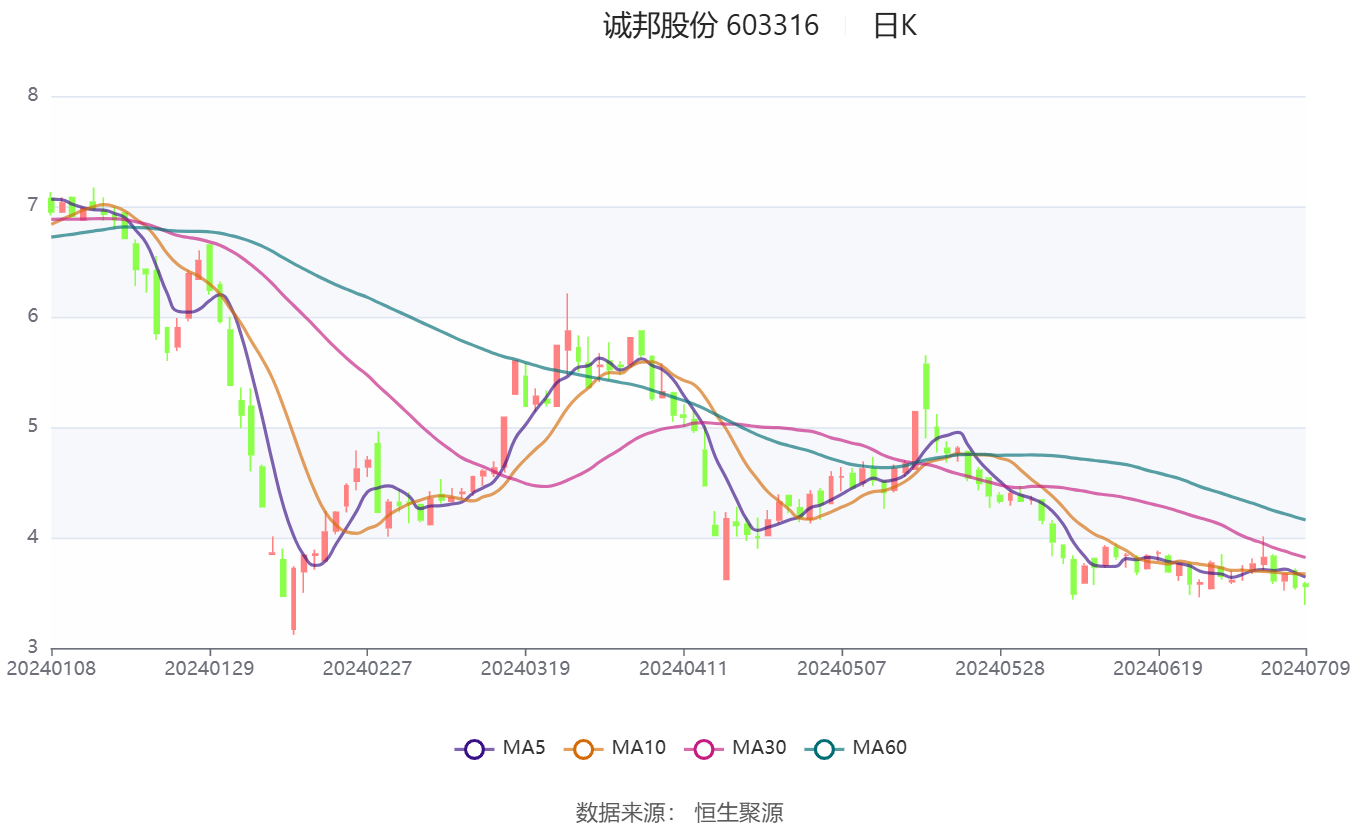Toggle the MA5 legend marker

[x=474, y=748]
